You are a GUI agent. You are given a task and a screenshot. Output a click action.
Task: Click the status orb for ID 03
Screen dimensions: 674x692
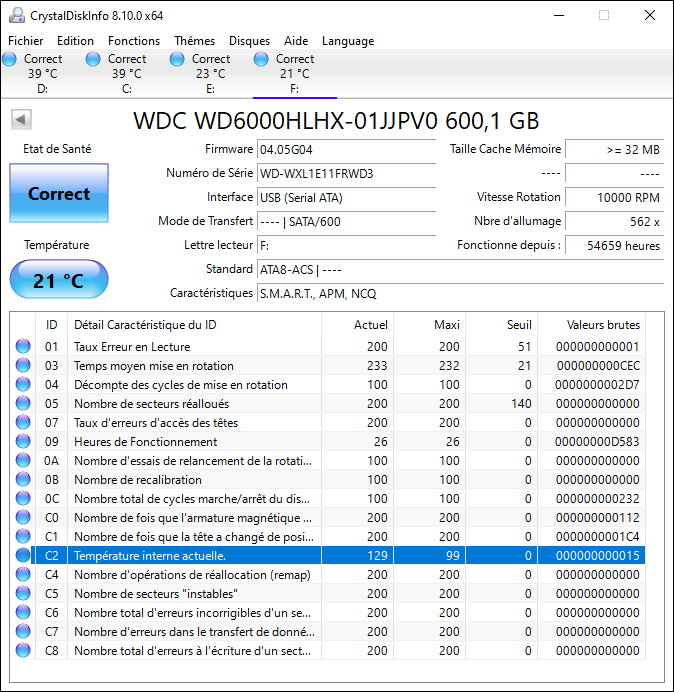23,365
